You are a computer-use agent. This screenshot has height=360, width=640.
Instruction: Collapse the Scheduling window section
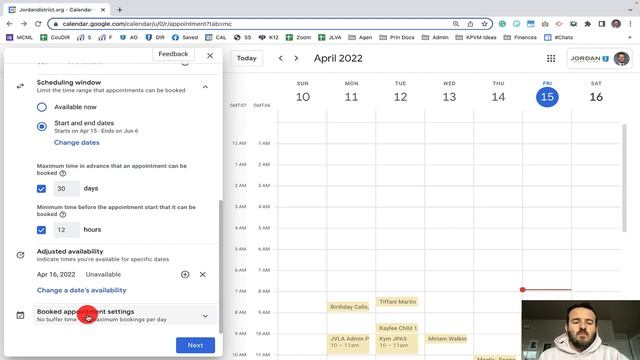pos(205,87)
